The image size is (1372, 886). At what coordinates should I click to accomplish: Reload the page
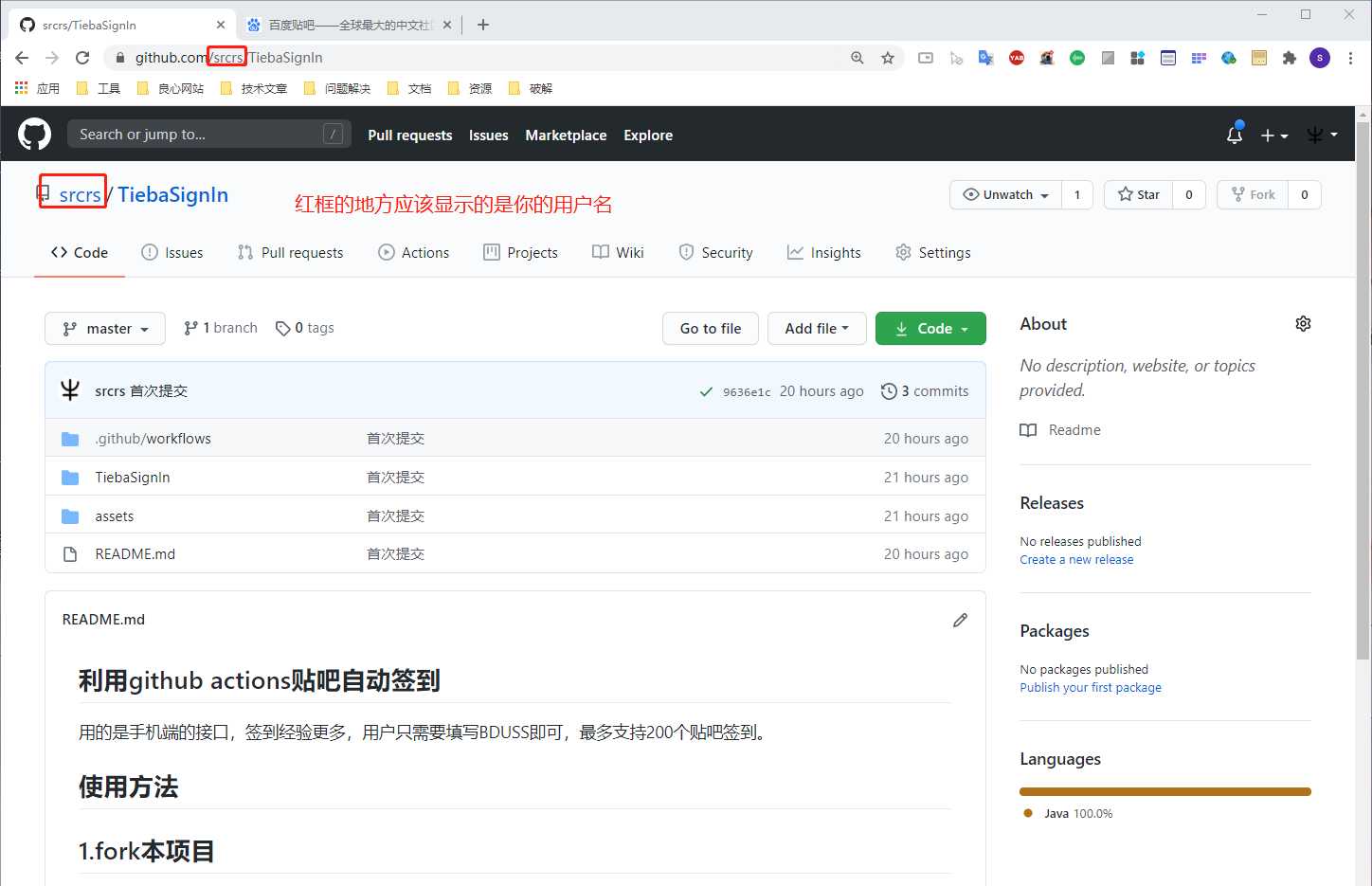click(82, 58)
